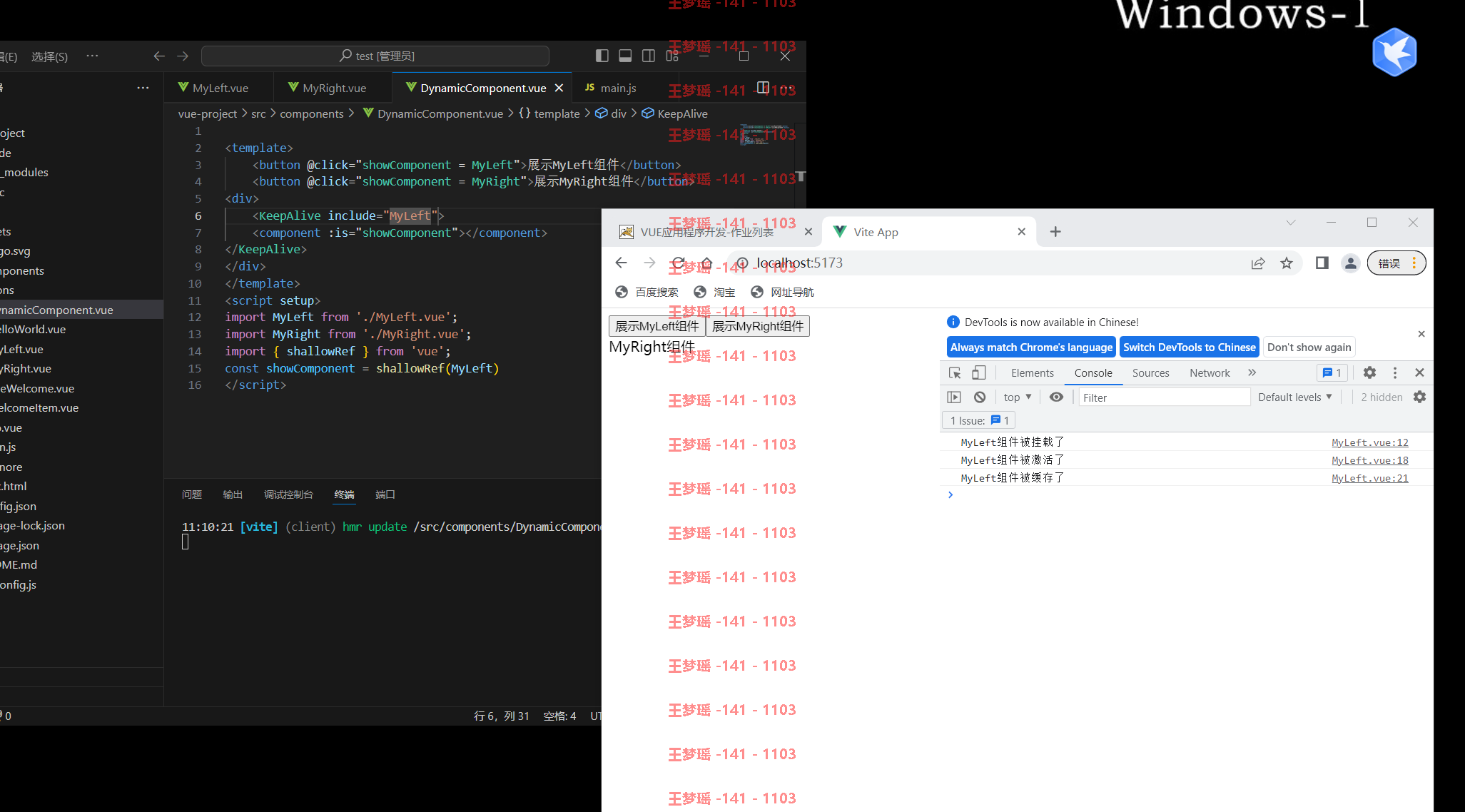Open explorer panel more actions ellipsis
The width and height of the screenshot is (1465, 812).
click(143, 88)
